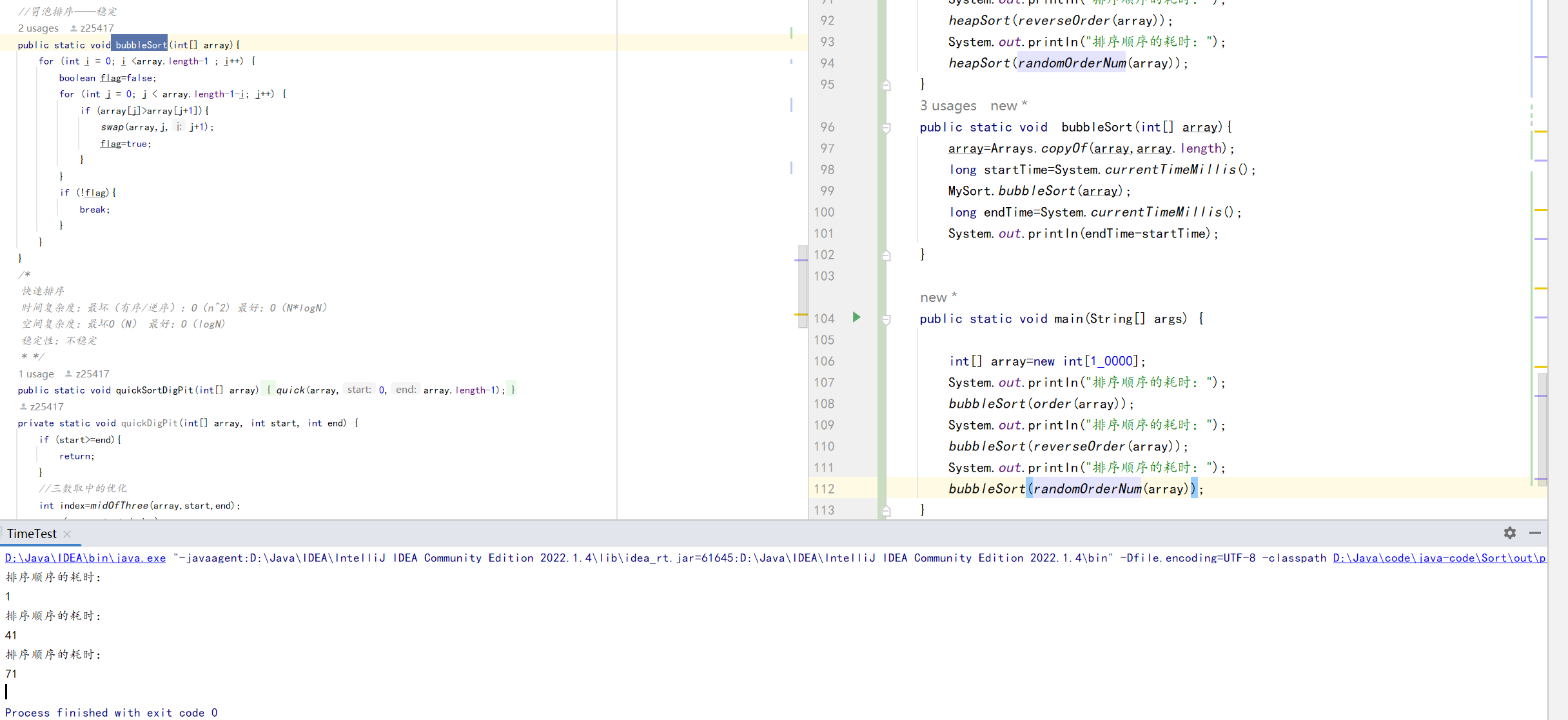Open the java.exe path link in console

(x=85, y=558)
